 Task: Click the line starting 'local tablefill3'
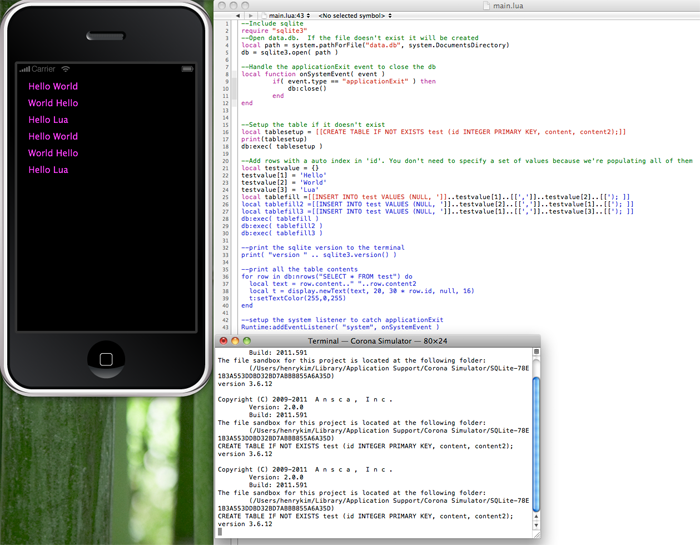coord(438,212)
